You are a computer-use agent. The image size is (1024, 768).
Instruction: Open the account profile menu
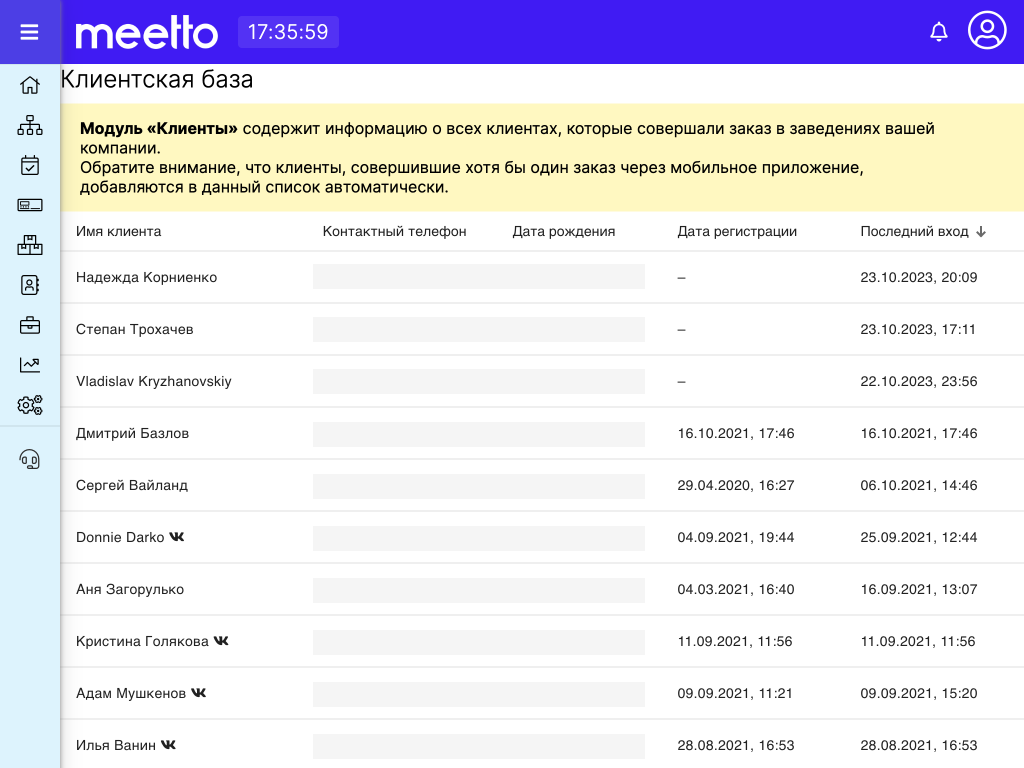coord(987,31)
